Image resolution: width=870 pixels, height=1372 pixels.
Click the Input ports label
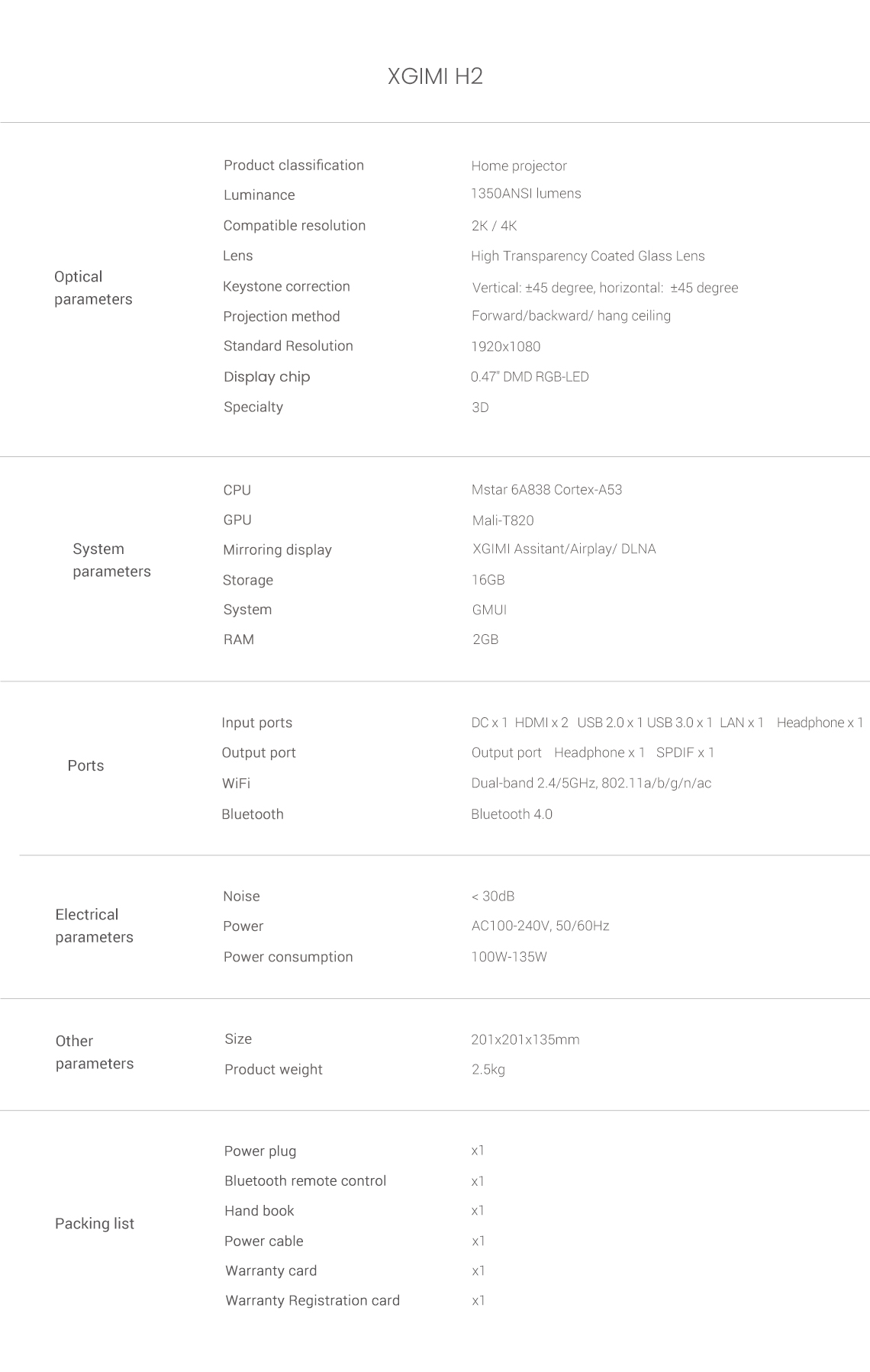[256, 723]
